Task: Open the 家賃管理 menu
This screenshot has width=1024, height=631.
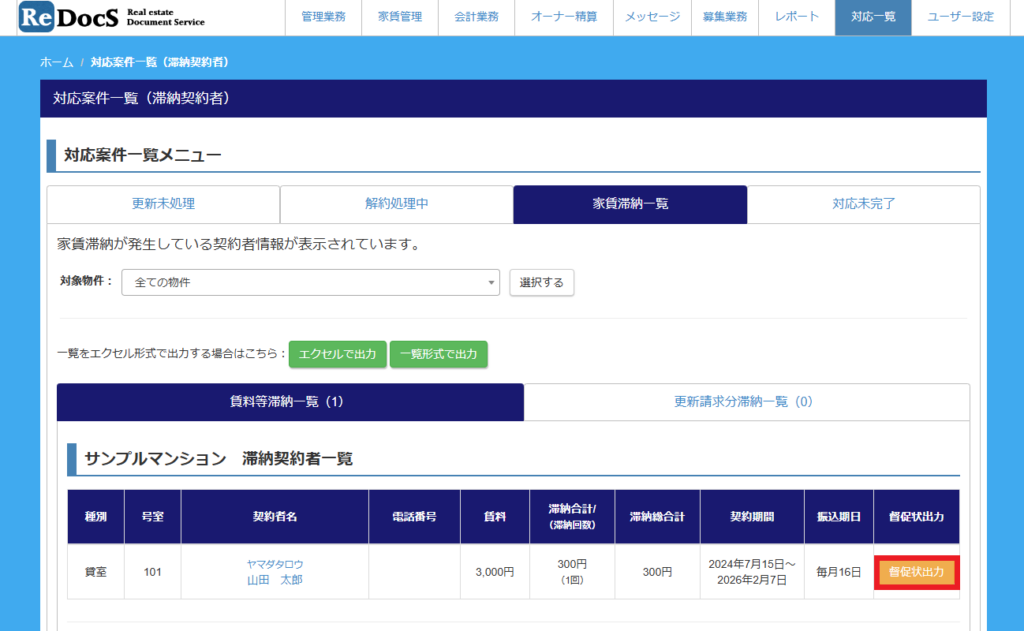Action: tap(400, 17)
